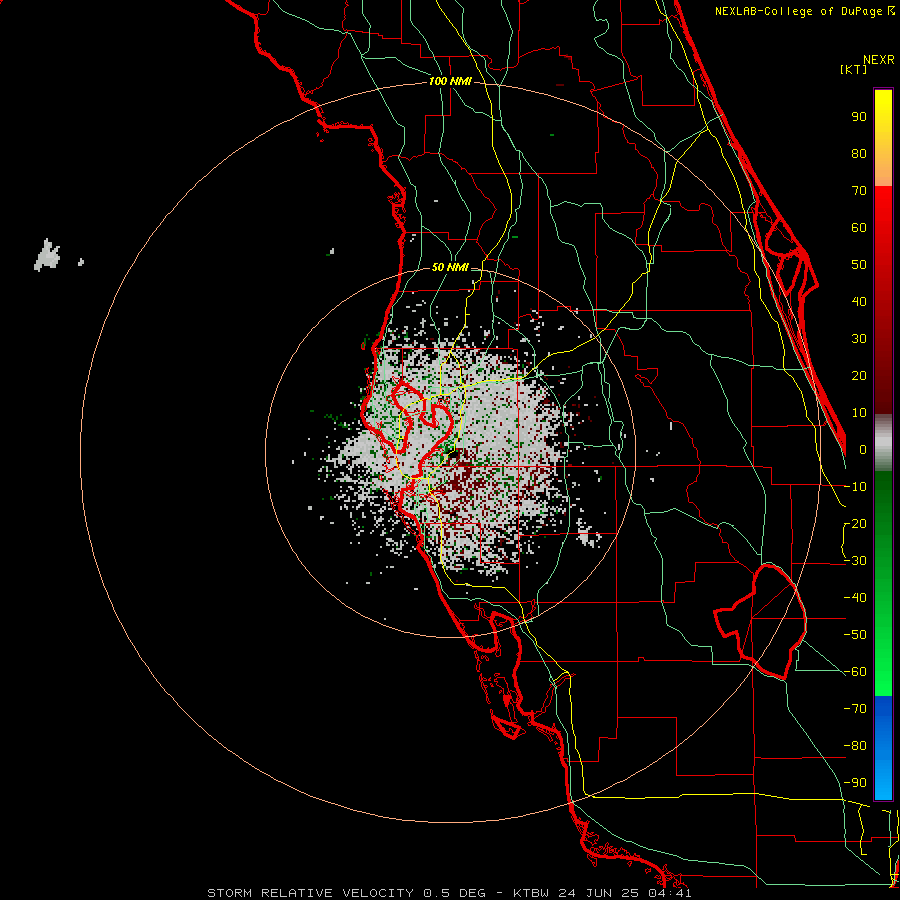Click the -60 value on velocity scale
Image resolution: width=900 pixels, height=900 pixels.
[x=855, y=672]
